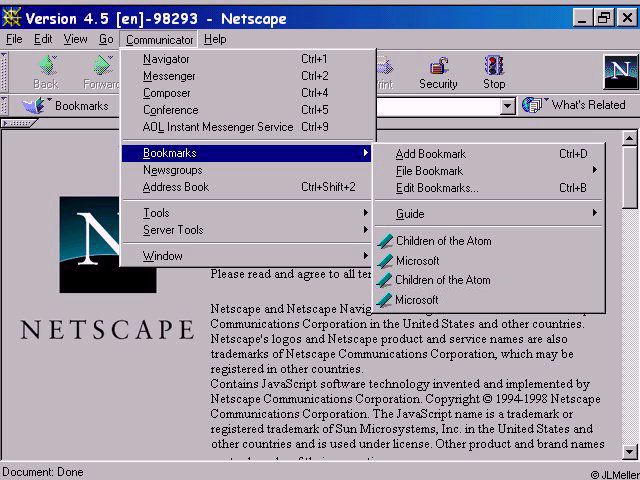Click the What's Related button label
The image size is (640, 480).
coord(589,105)
